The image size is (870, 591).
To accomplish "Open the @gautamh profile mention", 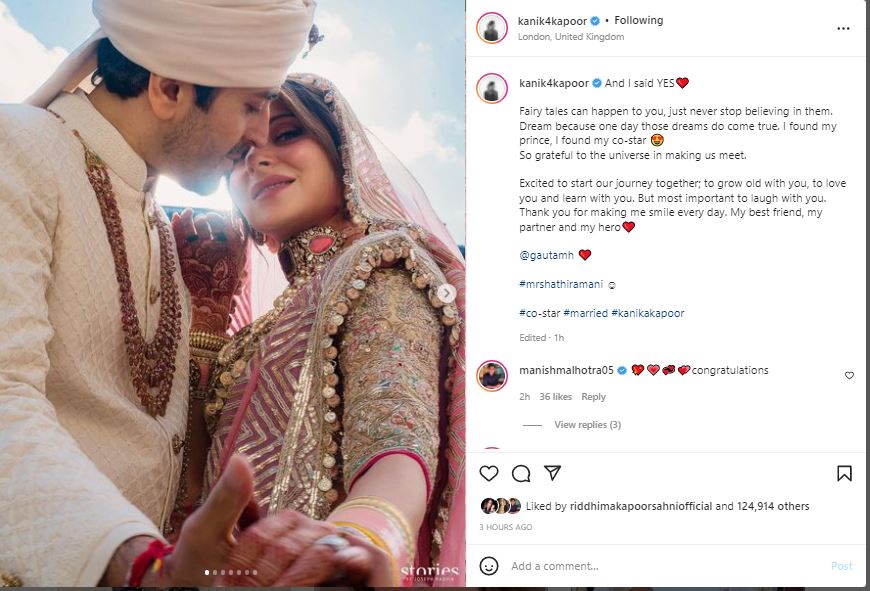I will pos(546,255).
